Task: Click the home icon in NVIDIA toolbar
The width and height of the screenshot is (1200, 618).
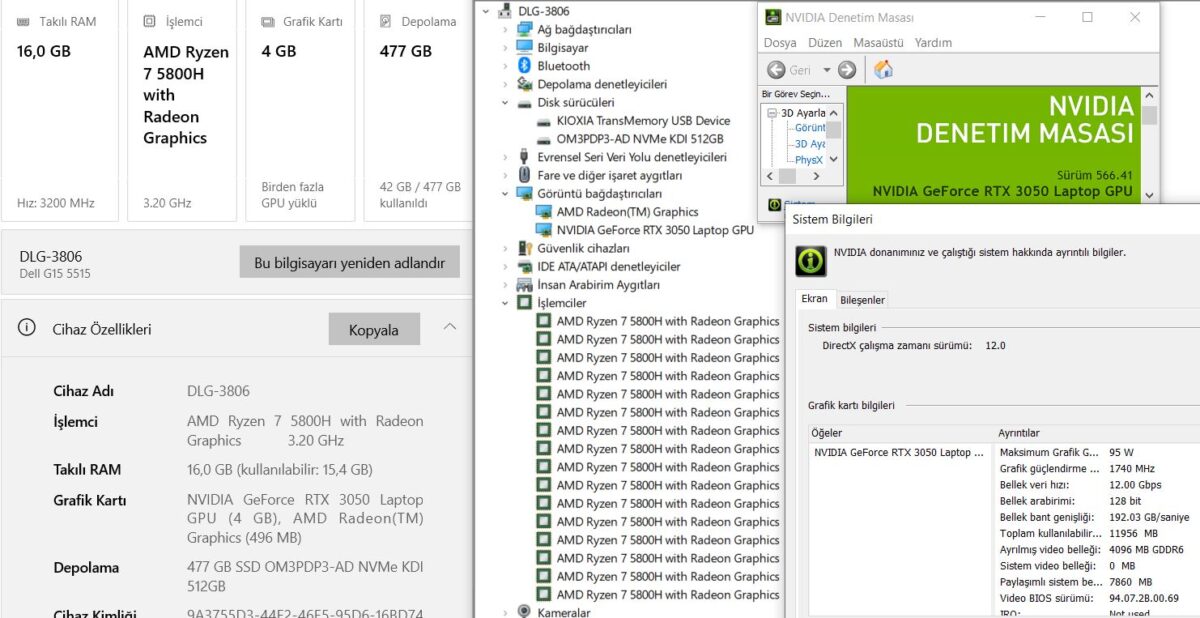Action: tap(883, 70)
